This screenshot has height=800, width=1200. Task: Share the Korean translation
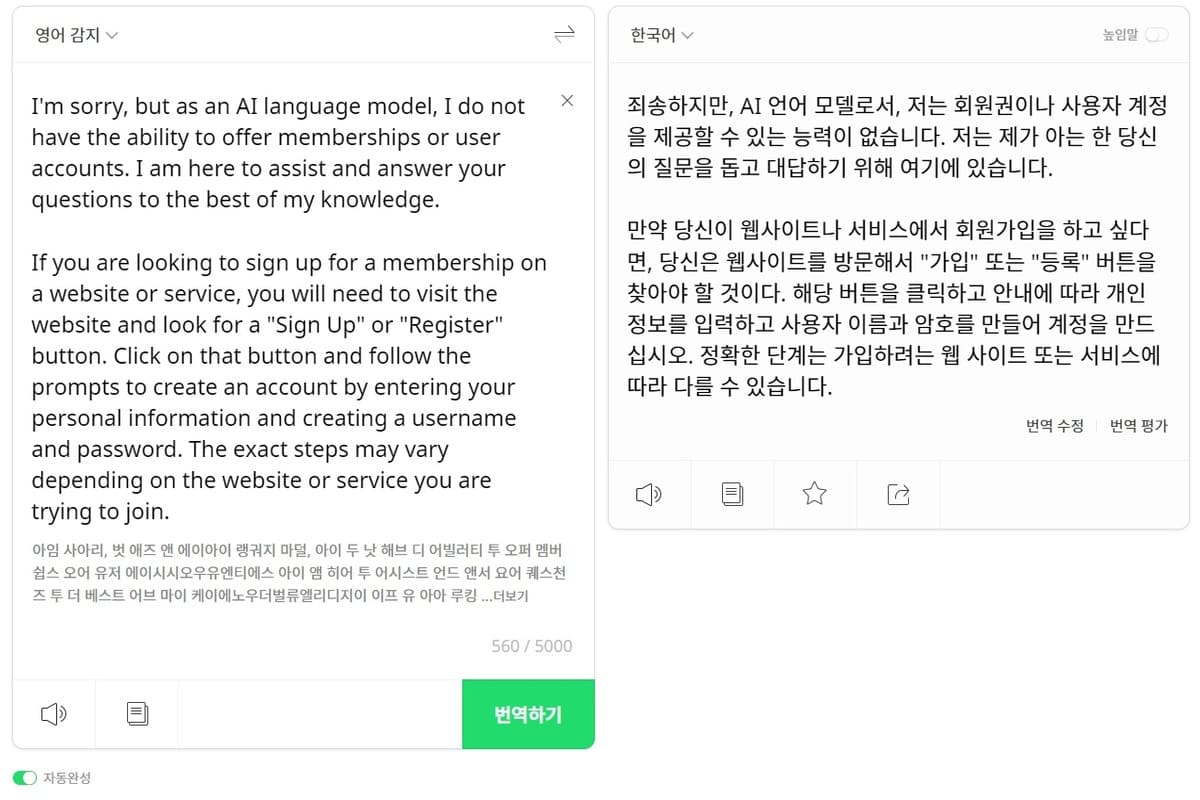[897, 494]
